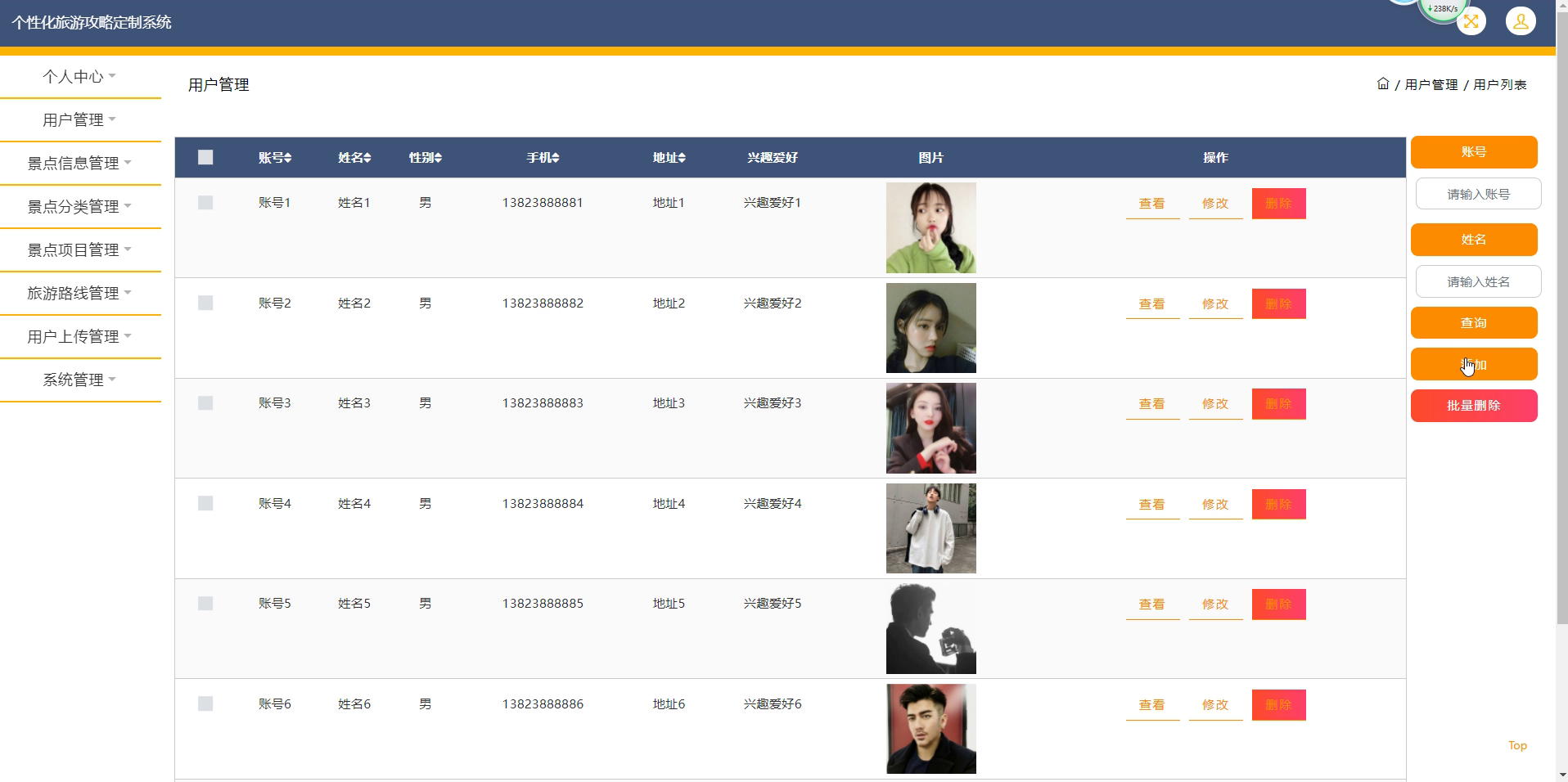Click the 查询 search button
1568x782 pixels.
click(x=1474, y=322)
